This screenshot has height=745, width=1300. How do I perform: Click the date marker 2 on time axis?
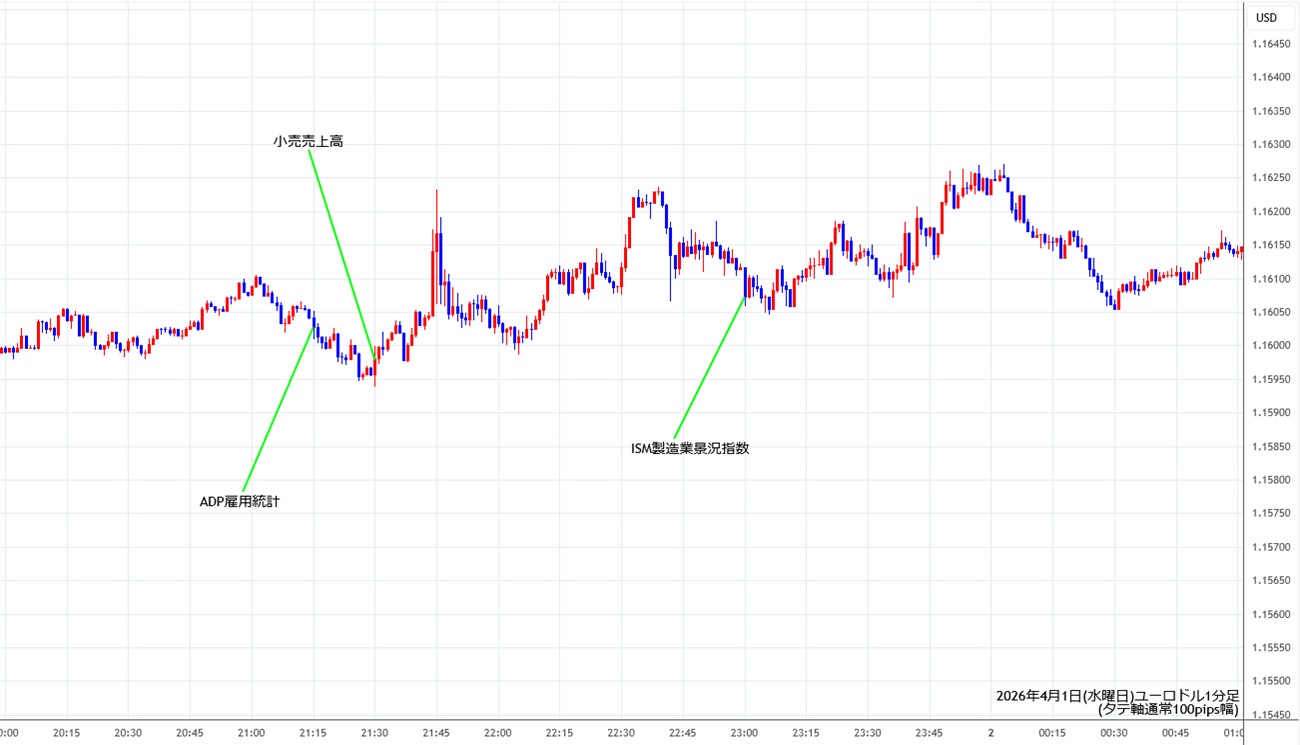point(991,733)
